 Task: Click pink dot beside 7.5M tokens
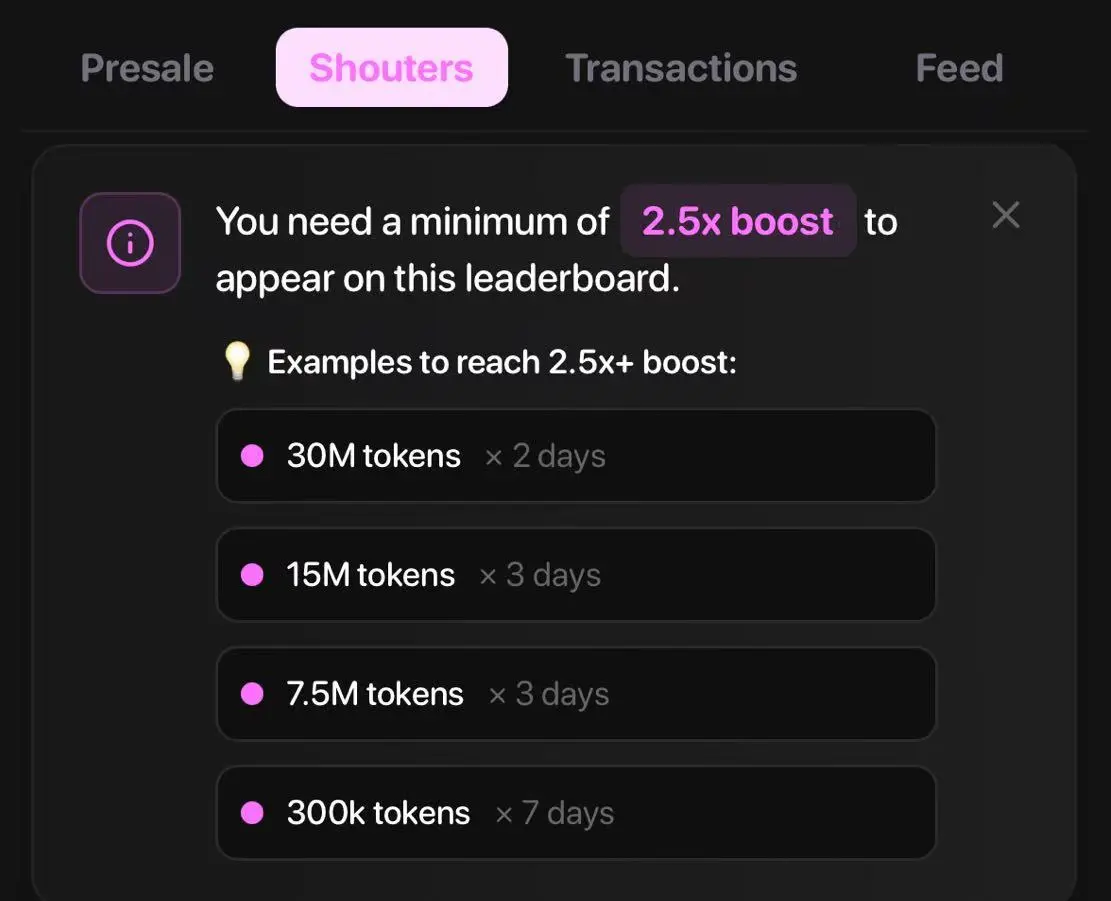252,693
